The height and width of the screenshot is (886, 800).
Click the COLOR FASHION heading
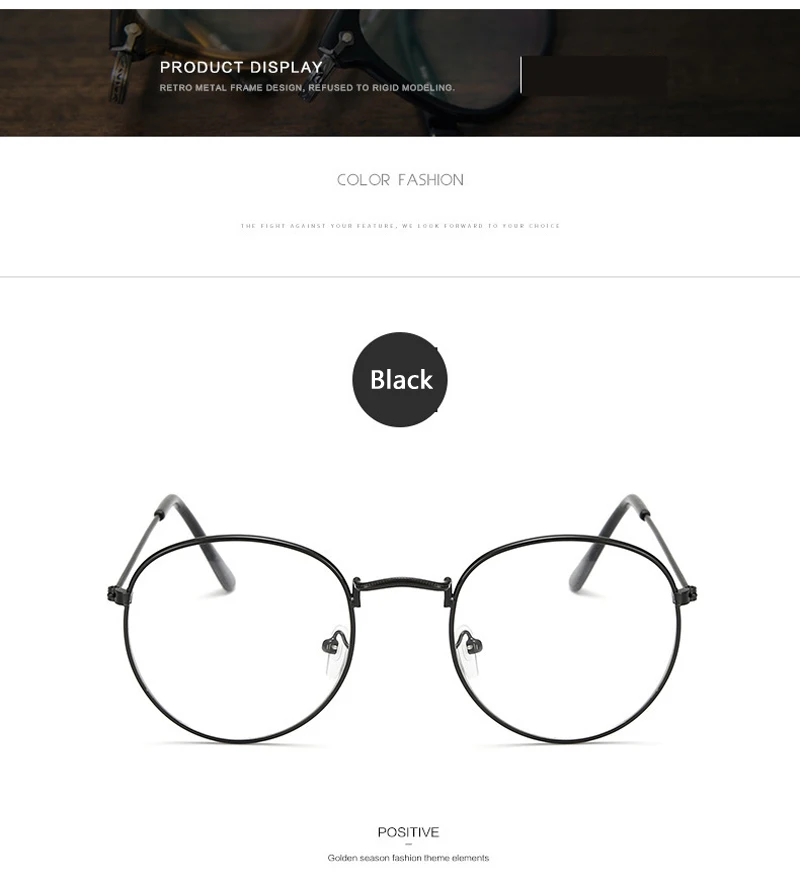(400, 180)
